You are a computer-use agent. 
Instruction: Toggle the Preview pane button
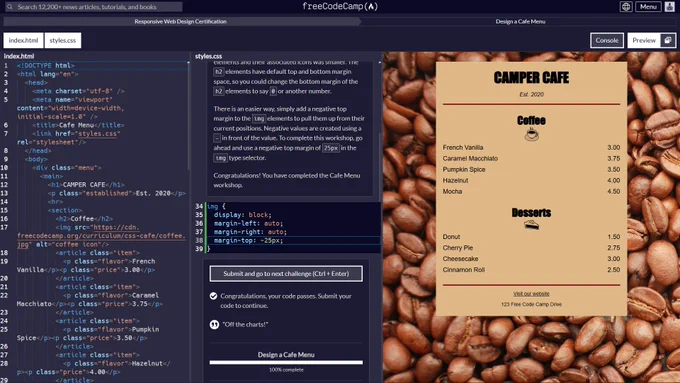pyautogui.click(x=644, y=40)
